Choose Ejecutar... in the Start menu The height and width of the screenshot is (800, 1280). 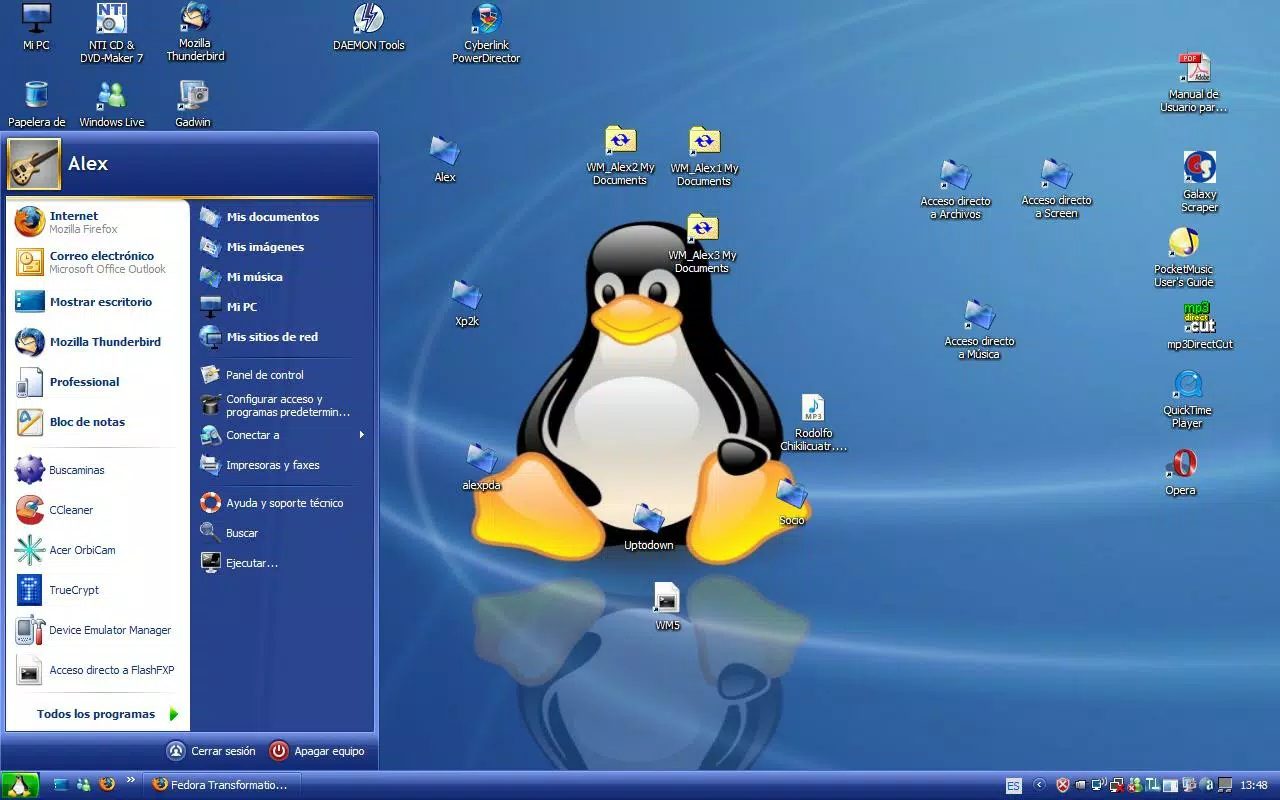tap(283, 563)
